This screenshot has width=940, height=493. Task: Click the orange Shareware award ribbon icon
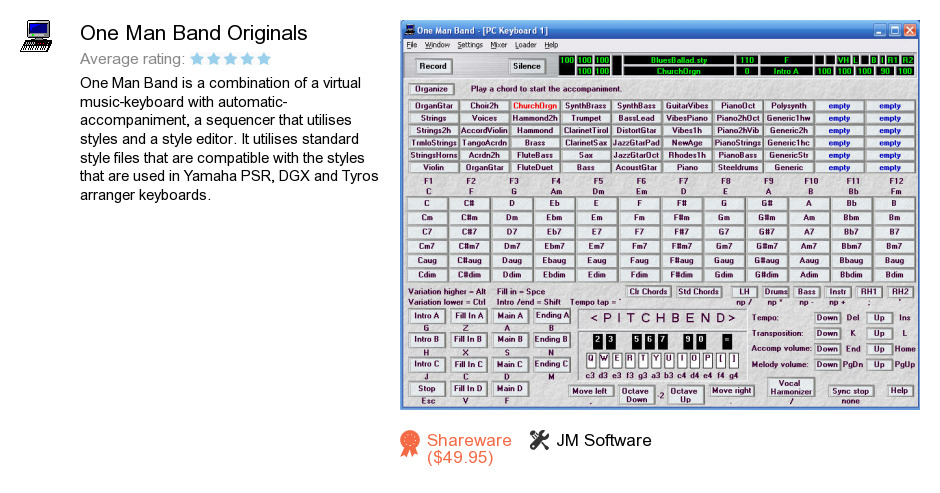pyautogui.click(x=410, y=444)
